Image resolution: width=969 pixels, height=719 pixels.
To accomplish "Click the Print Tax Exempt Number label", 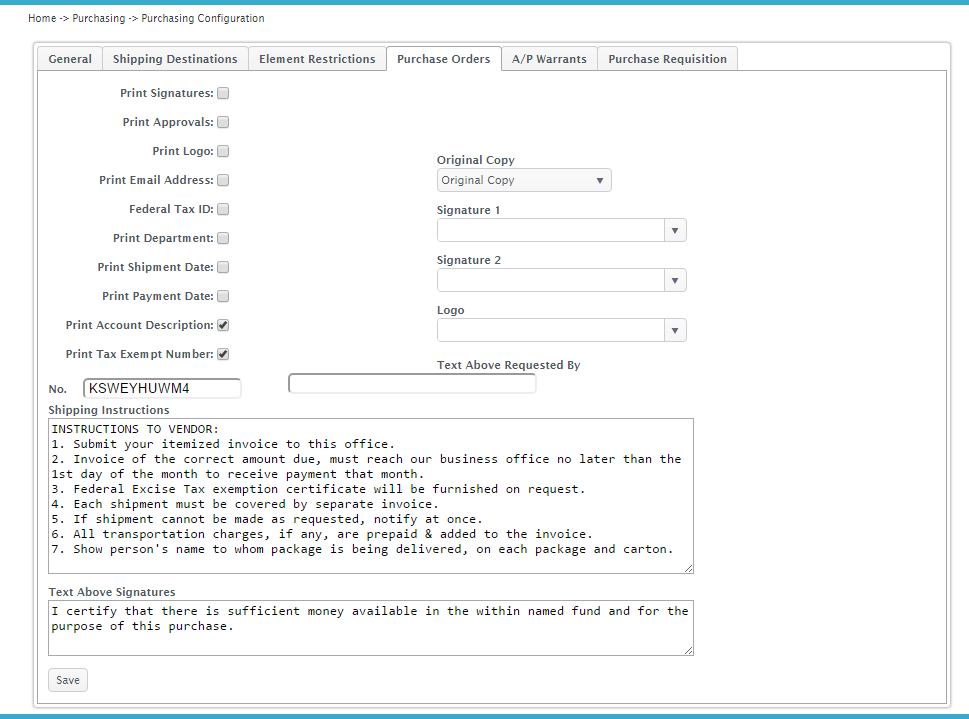I will tap(140, 354).
